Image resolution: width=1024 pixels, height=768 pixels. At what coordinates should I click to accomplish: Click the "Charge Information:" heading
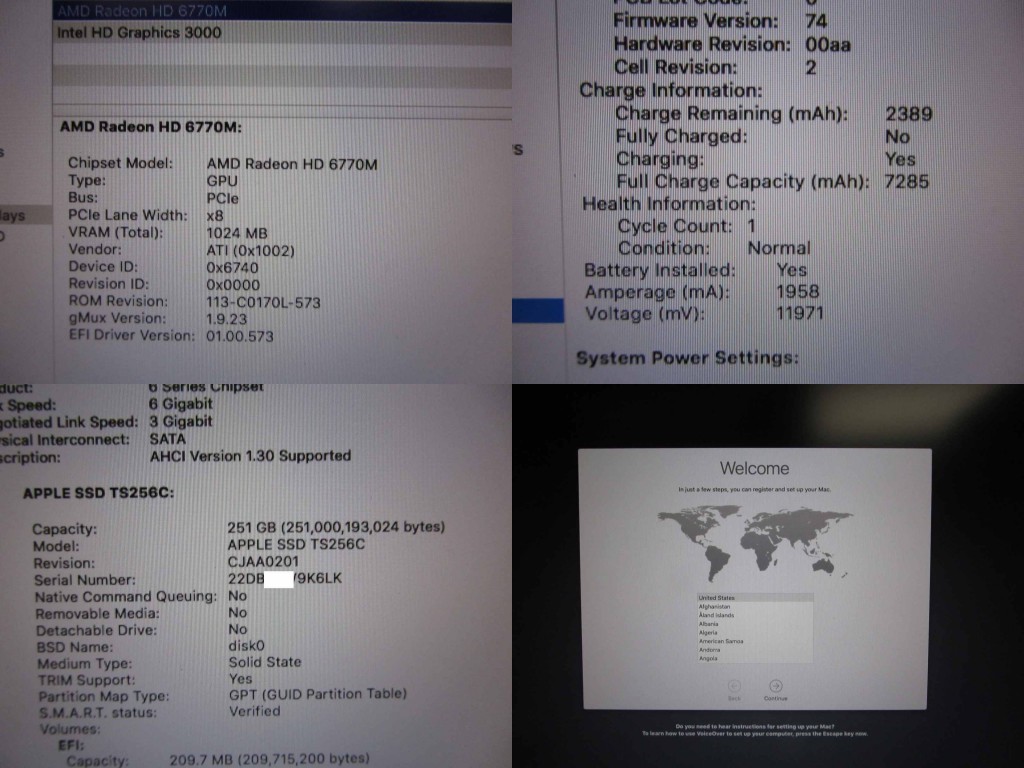pos(671,90)
